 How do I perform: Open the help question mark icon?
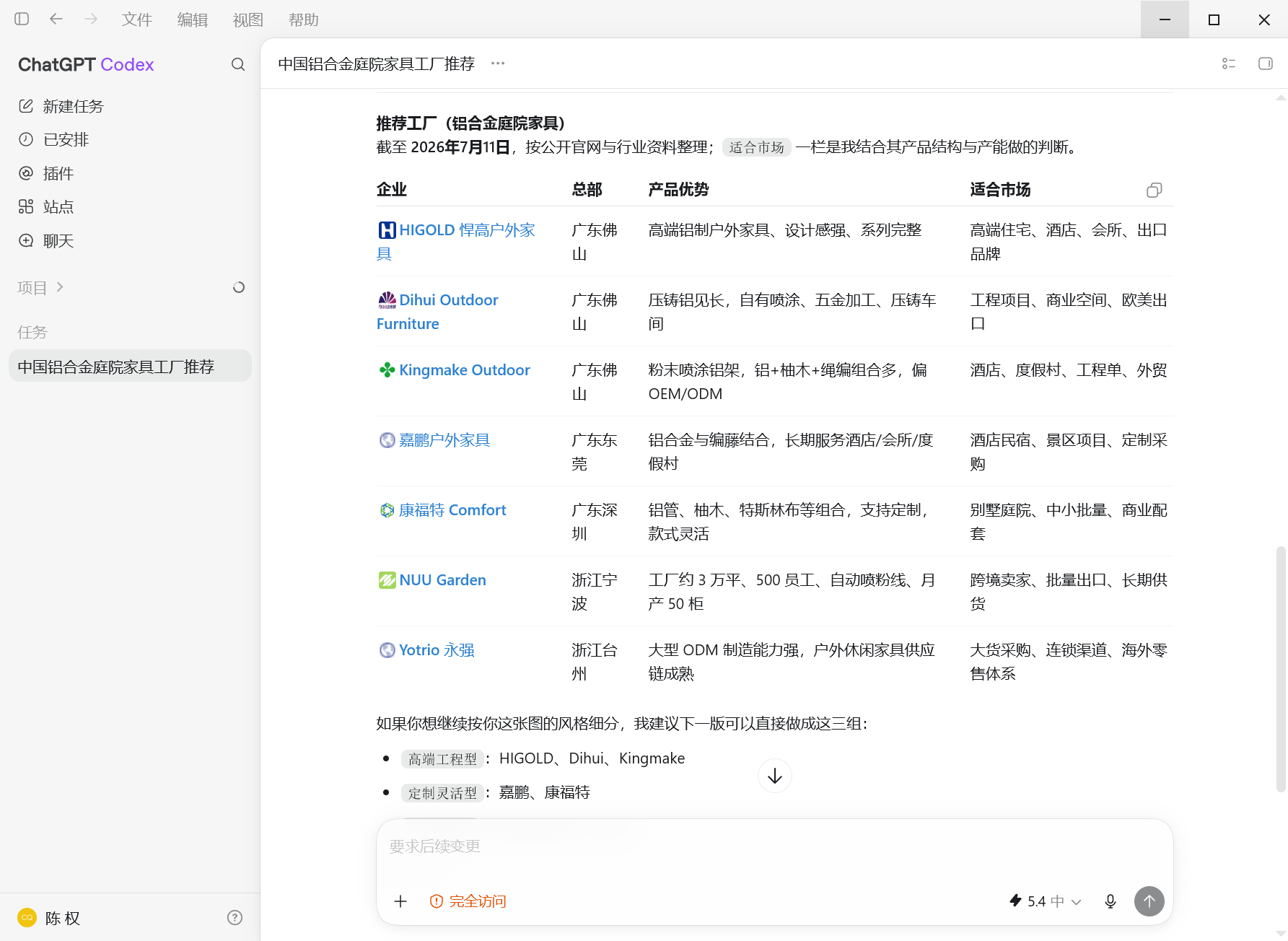(235, 917)
